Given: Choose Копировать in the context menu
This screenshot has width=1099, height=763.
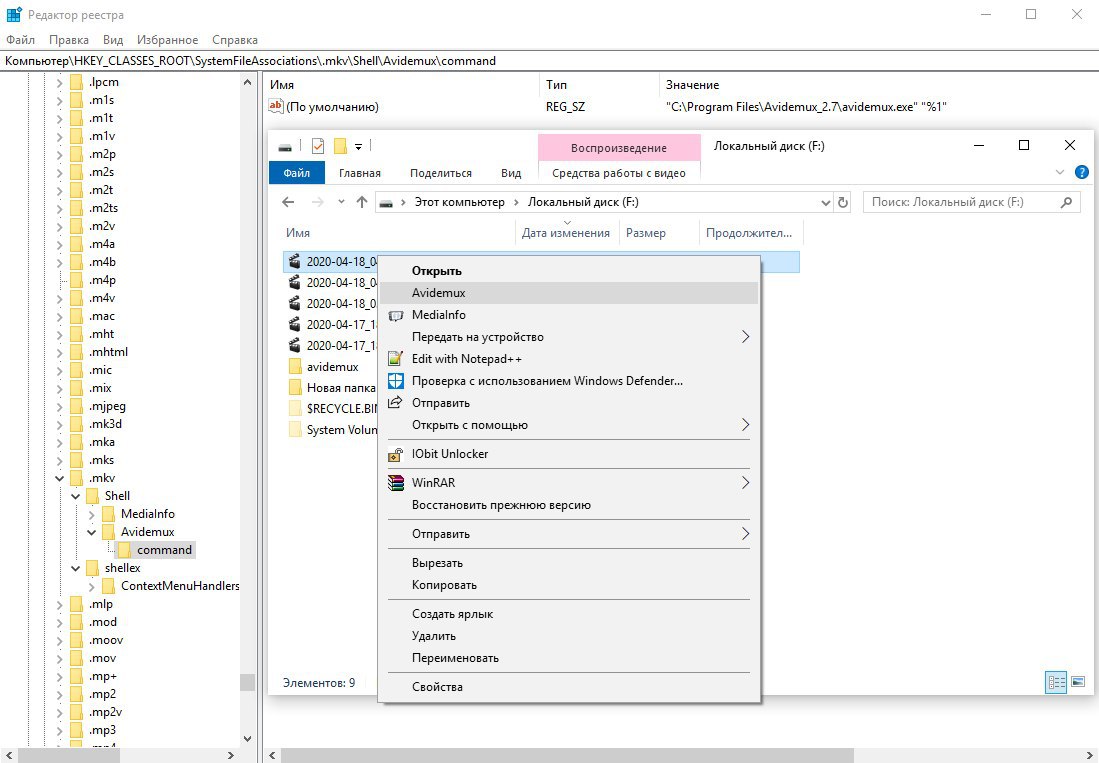Looking at the screenshot, I should click(568, 585).
